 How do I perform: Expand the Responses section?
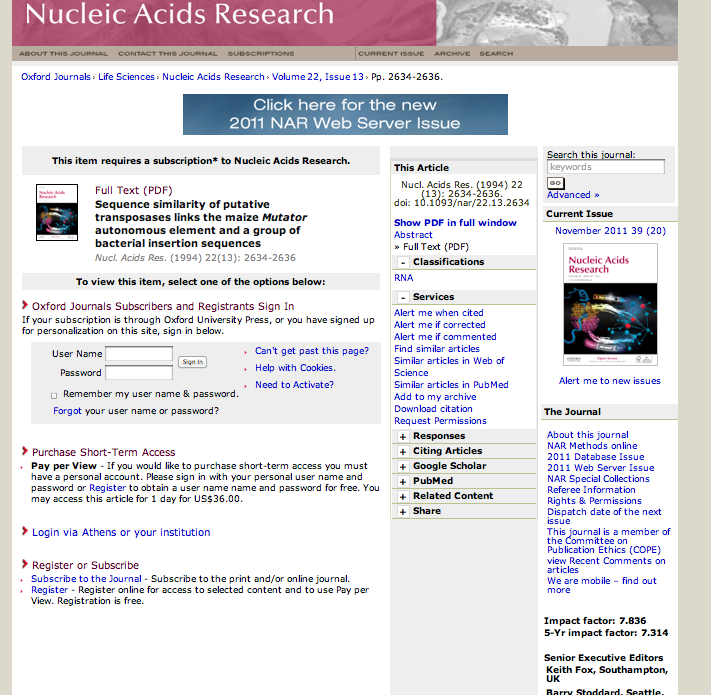402,436
